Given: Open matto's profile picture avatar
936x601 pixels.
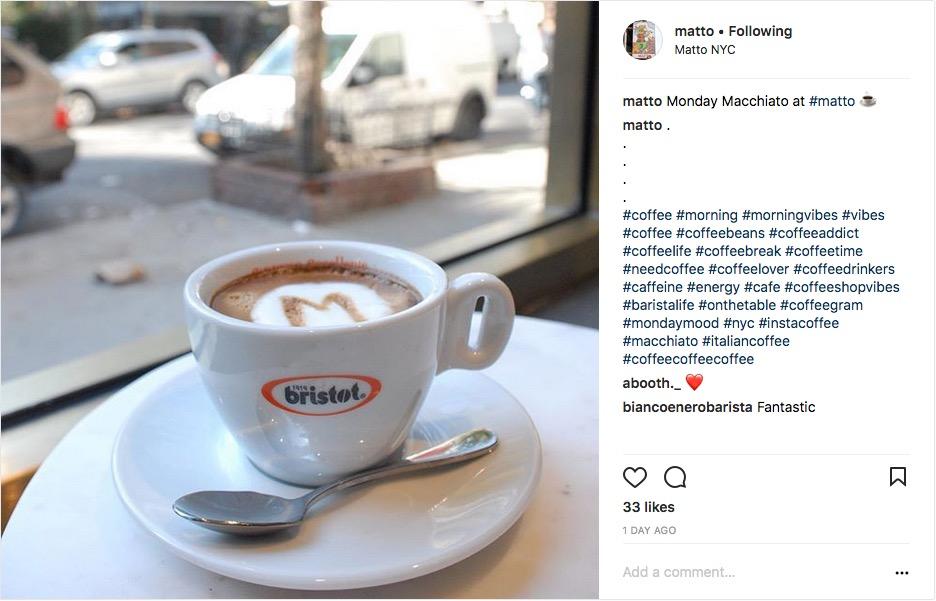Looking at the screenshot, I should tap(643, 40).
